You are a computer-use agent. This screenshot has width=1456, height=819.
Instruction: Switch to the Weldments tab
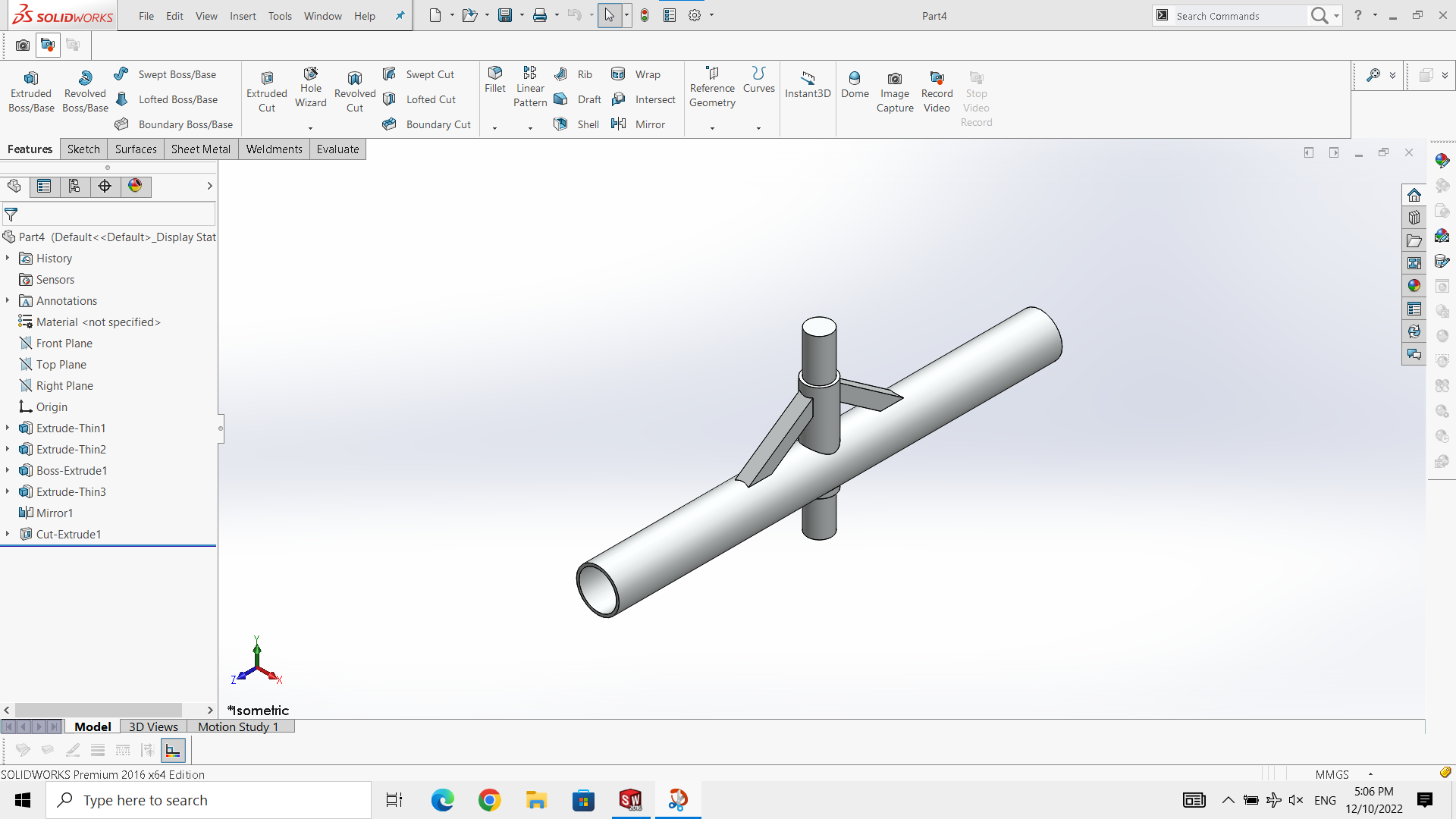[x=274, y=149]
